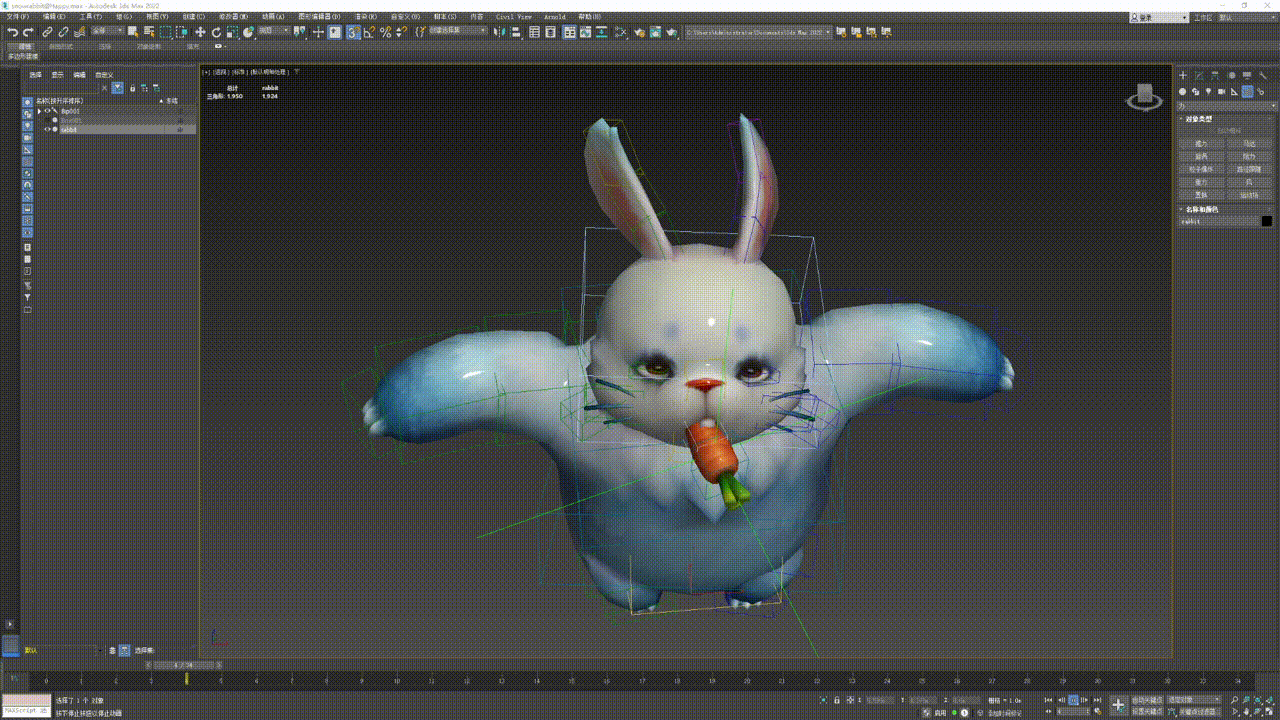Click the Undo arrow icon
This screenshot has width=1280, height=720.
13,32
